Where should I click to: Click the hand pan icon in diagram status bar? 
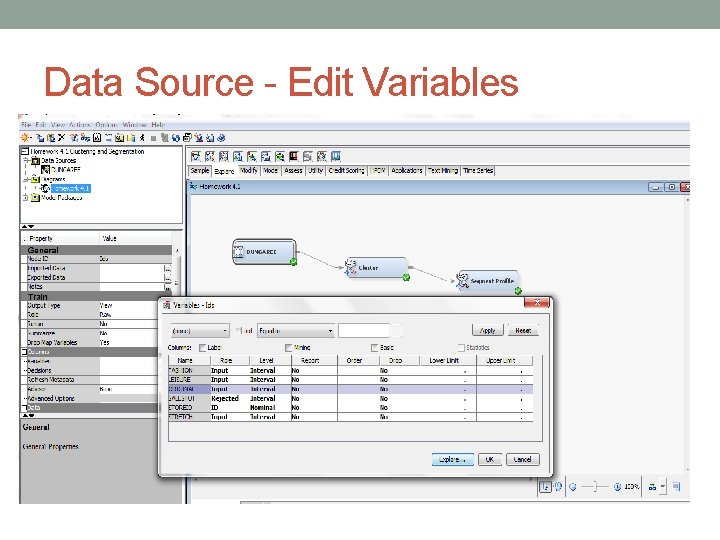(x=558, y=487)
